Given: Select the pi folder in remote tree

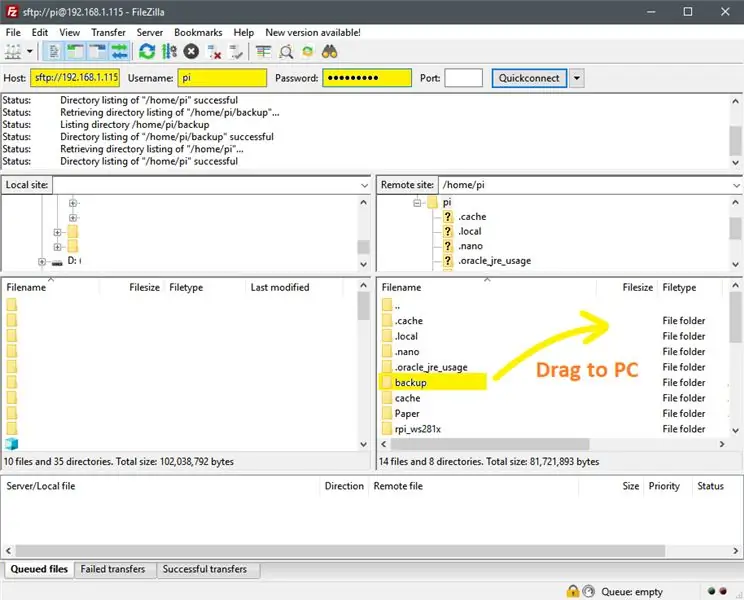Looking at the screenshot, I should tap(446, 203).
